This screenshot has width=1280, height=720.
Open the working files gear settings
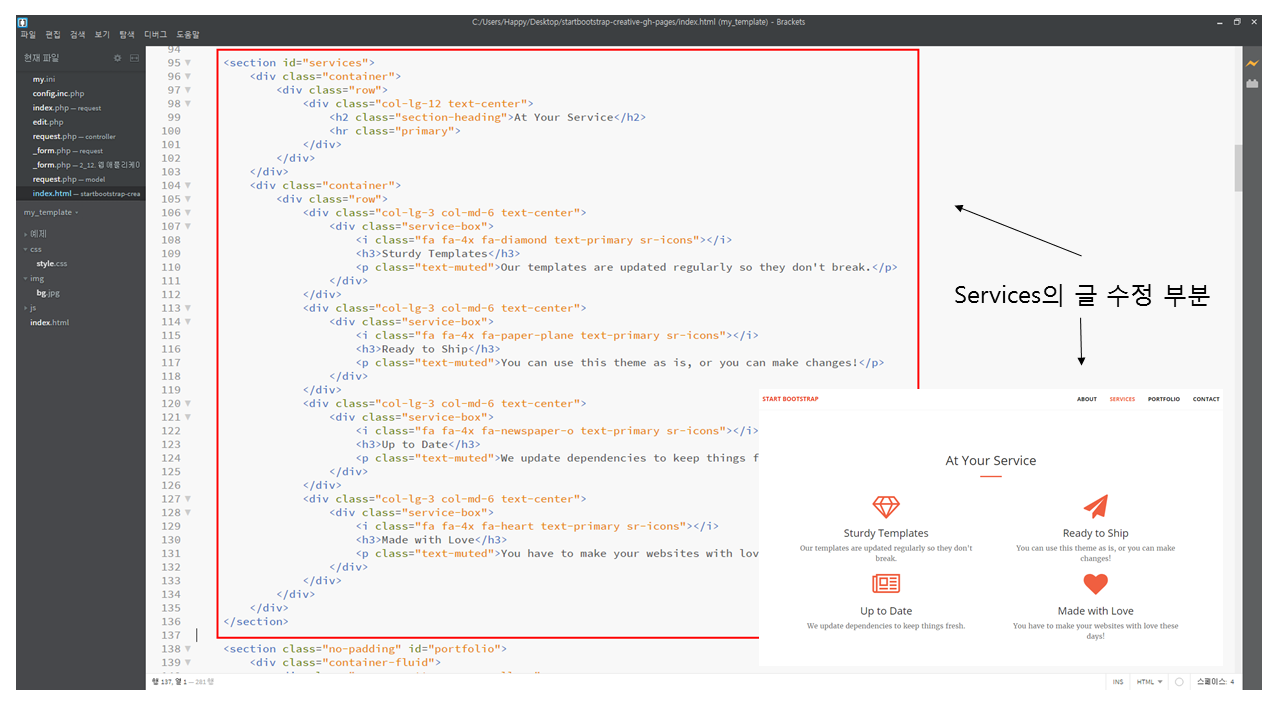117,58
